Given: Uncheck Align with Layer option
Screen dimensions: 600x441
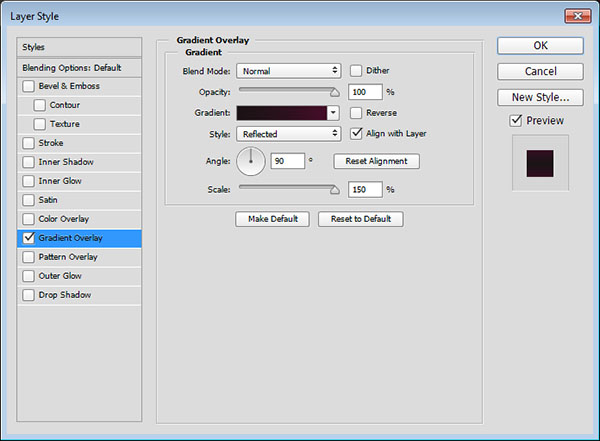Looking at the screenshot, I should click(357, 133).
